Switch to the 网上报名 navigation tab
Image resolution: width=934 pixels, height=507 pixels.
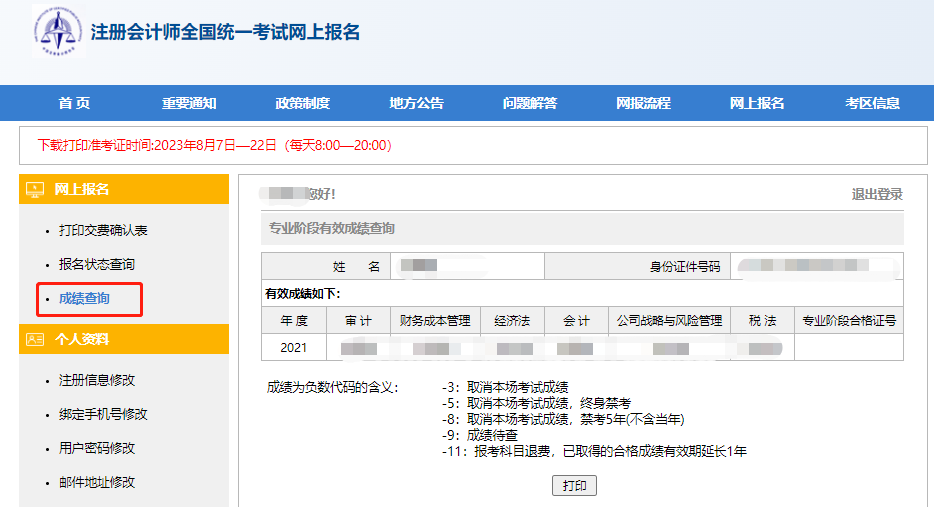(757, 103)
